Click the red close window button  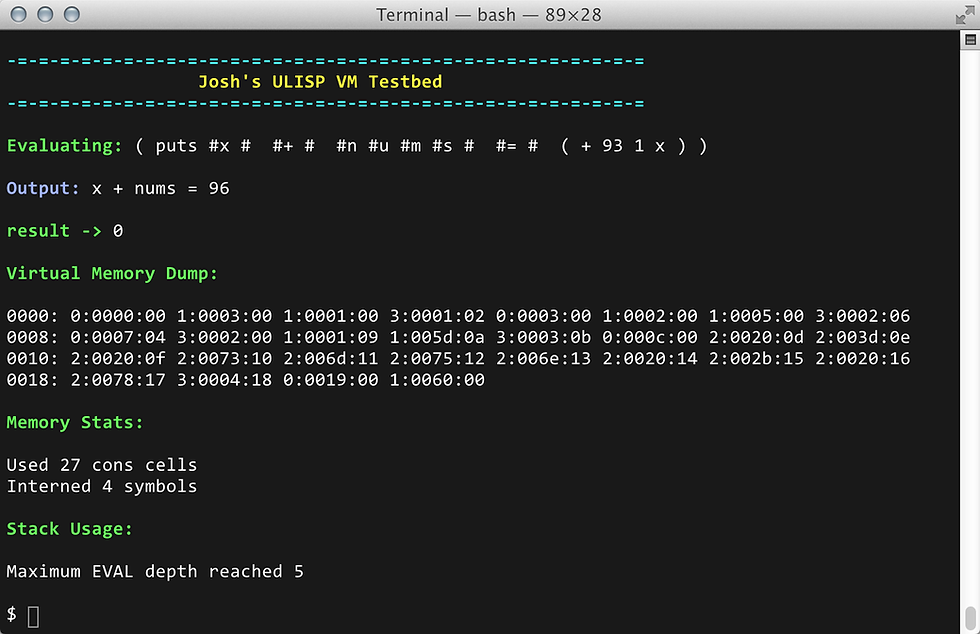19,14
